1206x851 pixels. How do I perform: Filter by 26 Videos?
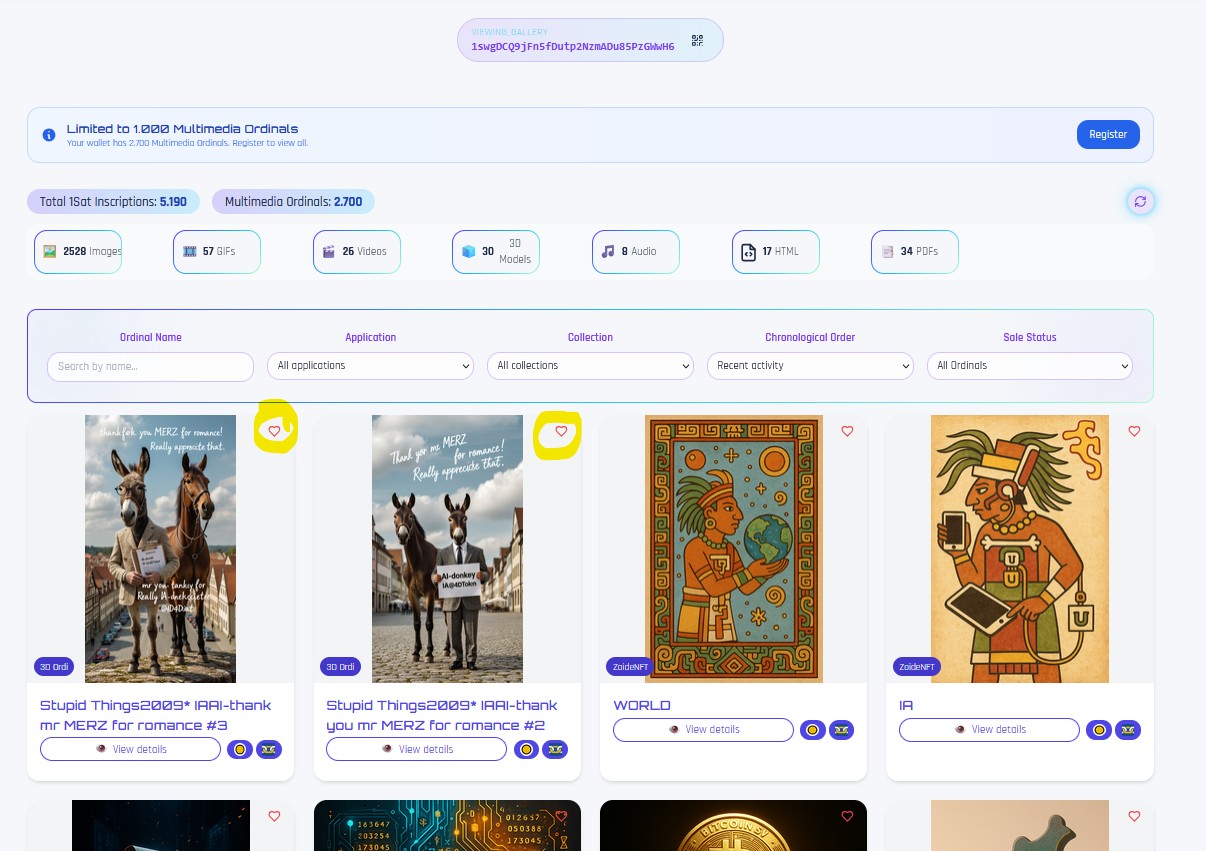[357, 252]
